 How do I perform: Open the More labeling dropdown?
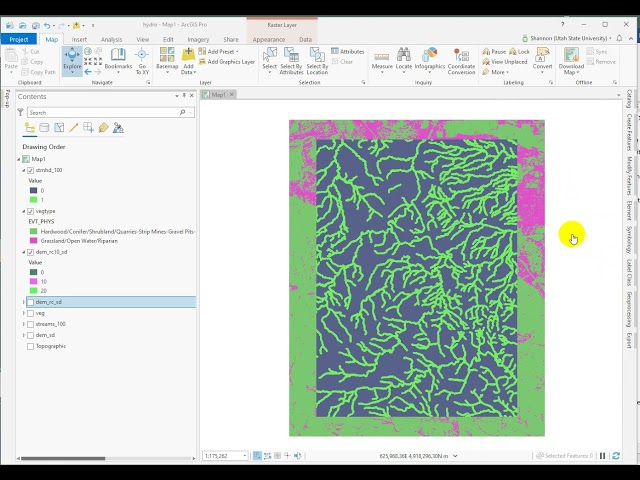tap(495, 72)
